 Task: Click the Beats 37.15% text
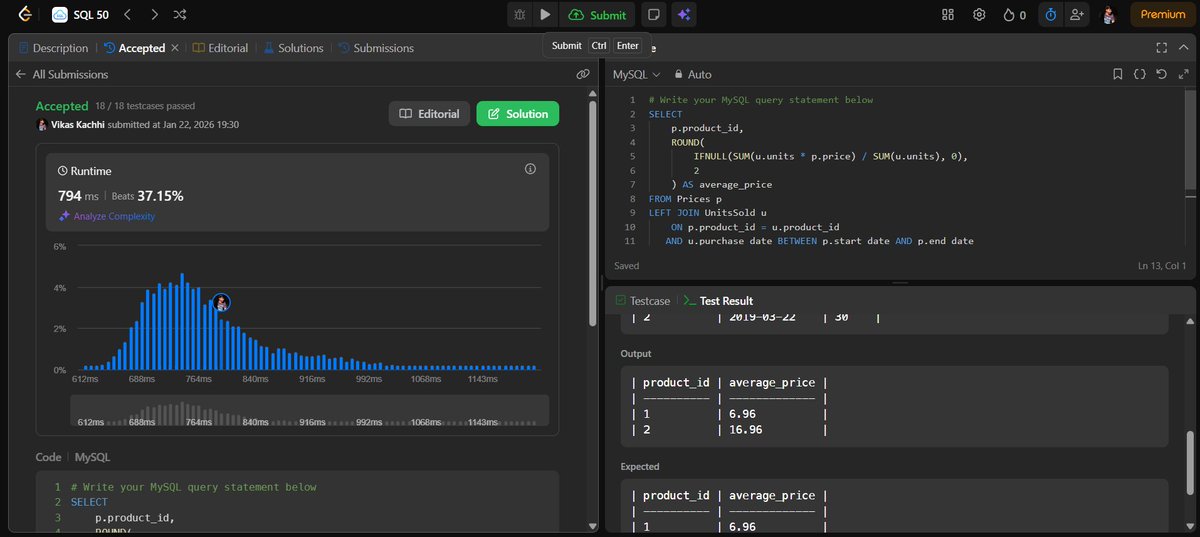click(x=147, y=195)
